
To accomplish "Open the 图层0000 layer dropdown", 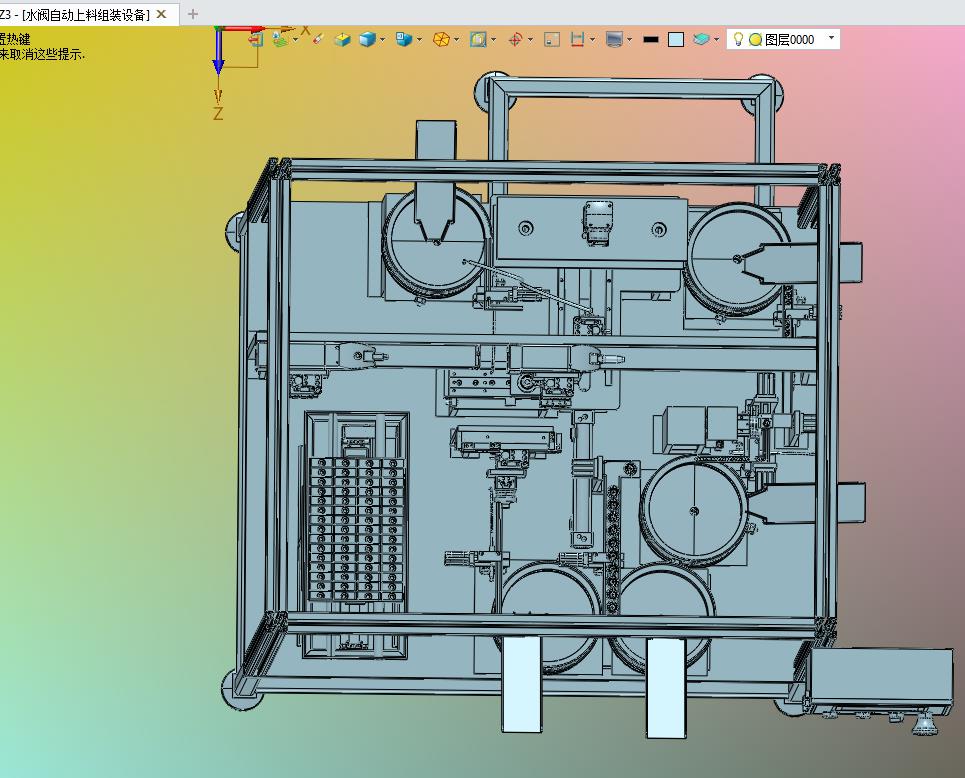I will (x=832, y=39).
